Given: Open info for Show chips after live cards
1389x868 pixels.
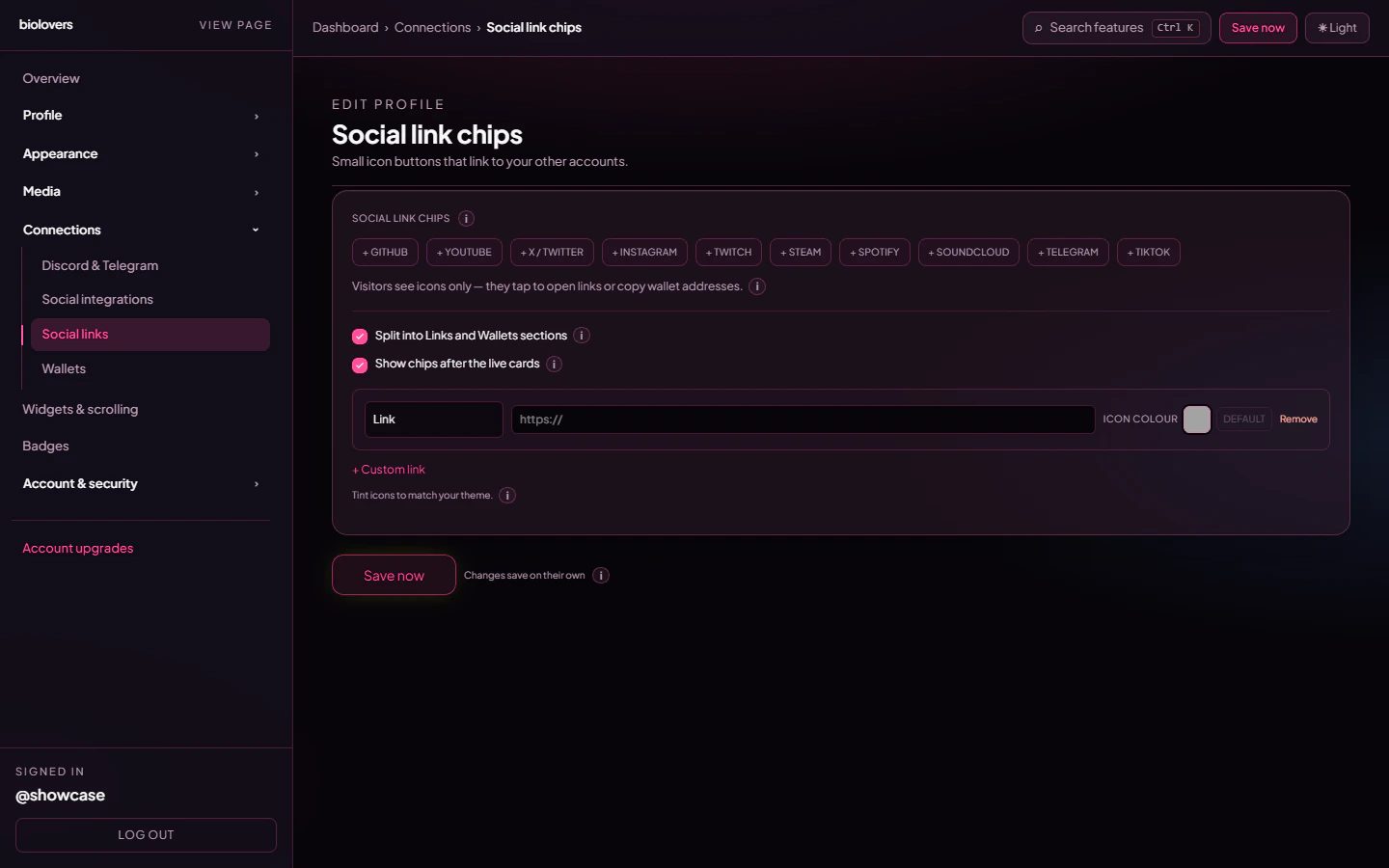Looking at the screenshot, I should [554, 364].
